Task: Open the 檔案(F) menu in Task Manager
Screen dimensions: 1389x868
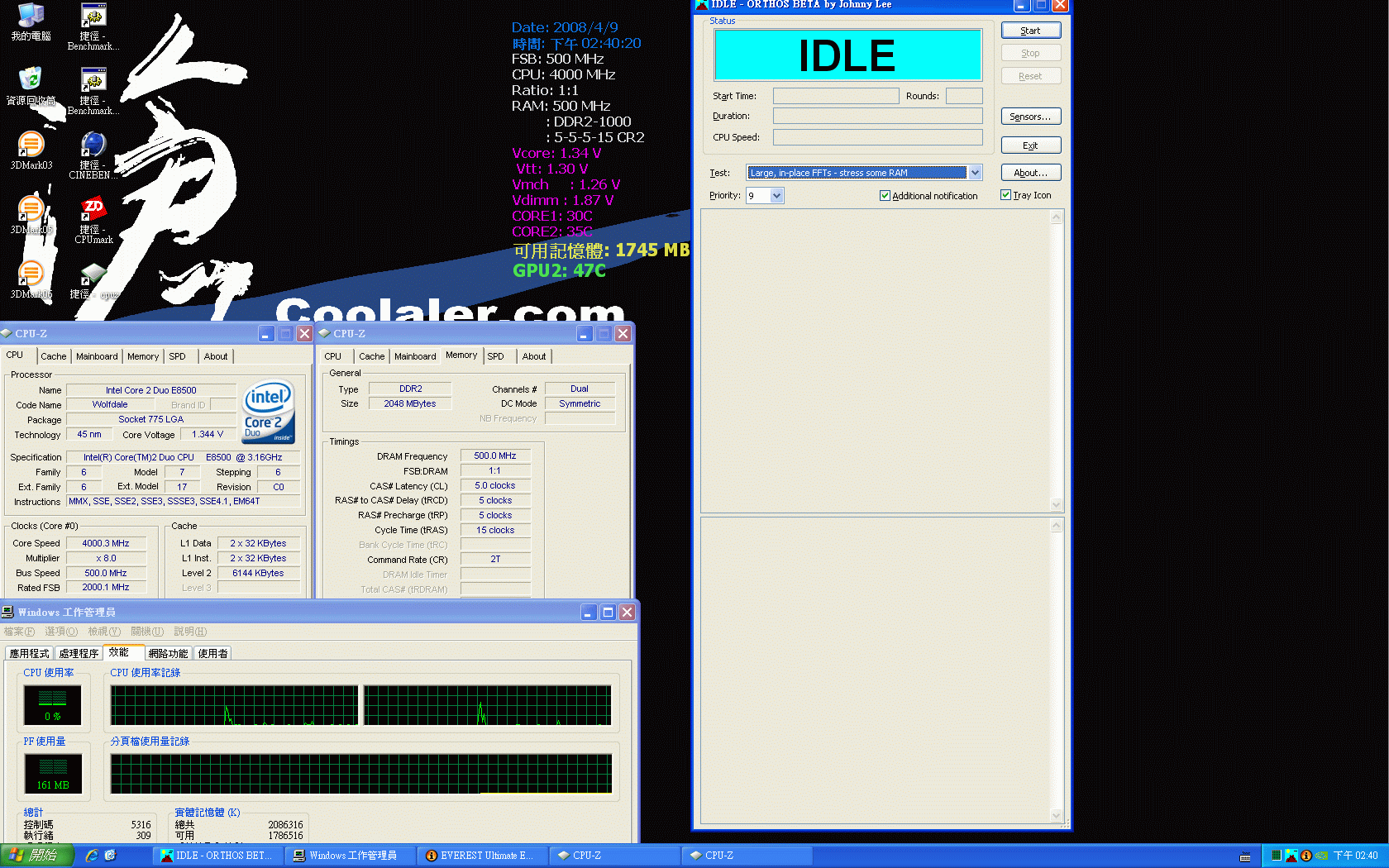Action: [19, 632]
